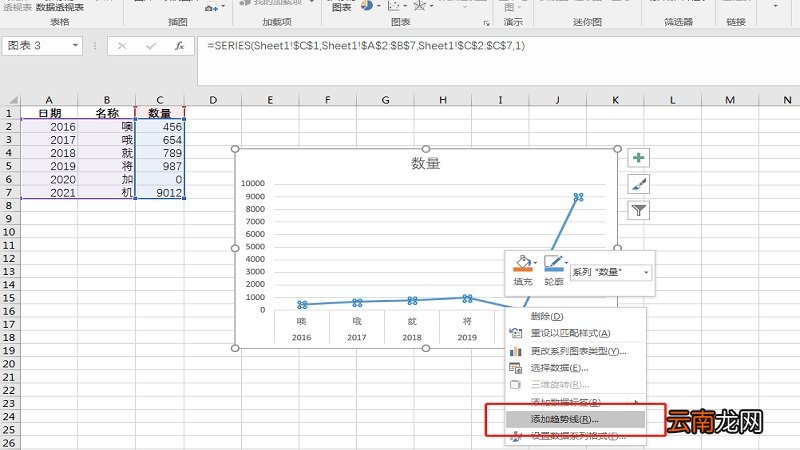Click cell A2 with value 2016

tap(49, 127)
